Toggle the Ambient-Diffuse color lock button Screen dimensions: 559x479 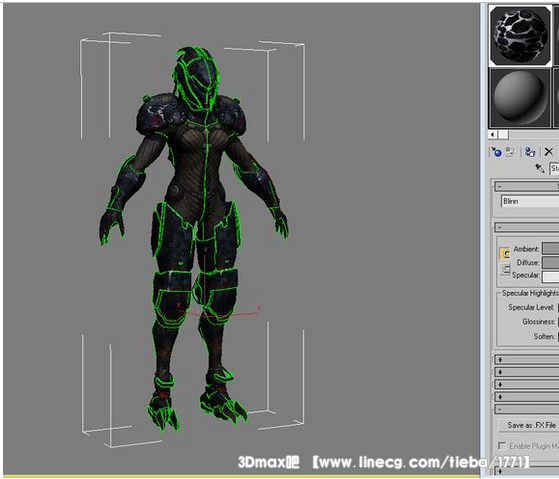(504, 253)
